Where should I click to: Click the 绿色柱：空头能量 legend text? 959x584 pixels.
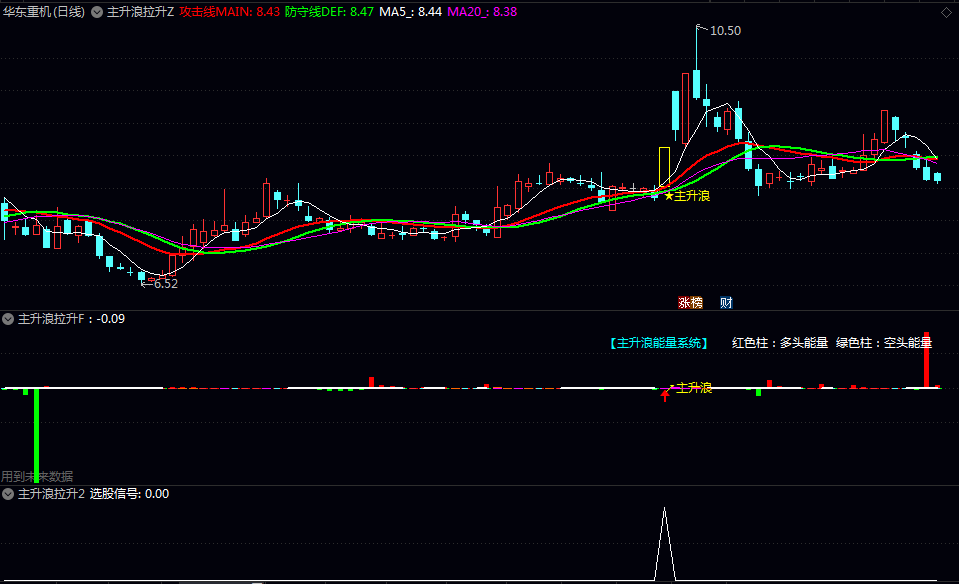(x=884, y=343)
